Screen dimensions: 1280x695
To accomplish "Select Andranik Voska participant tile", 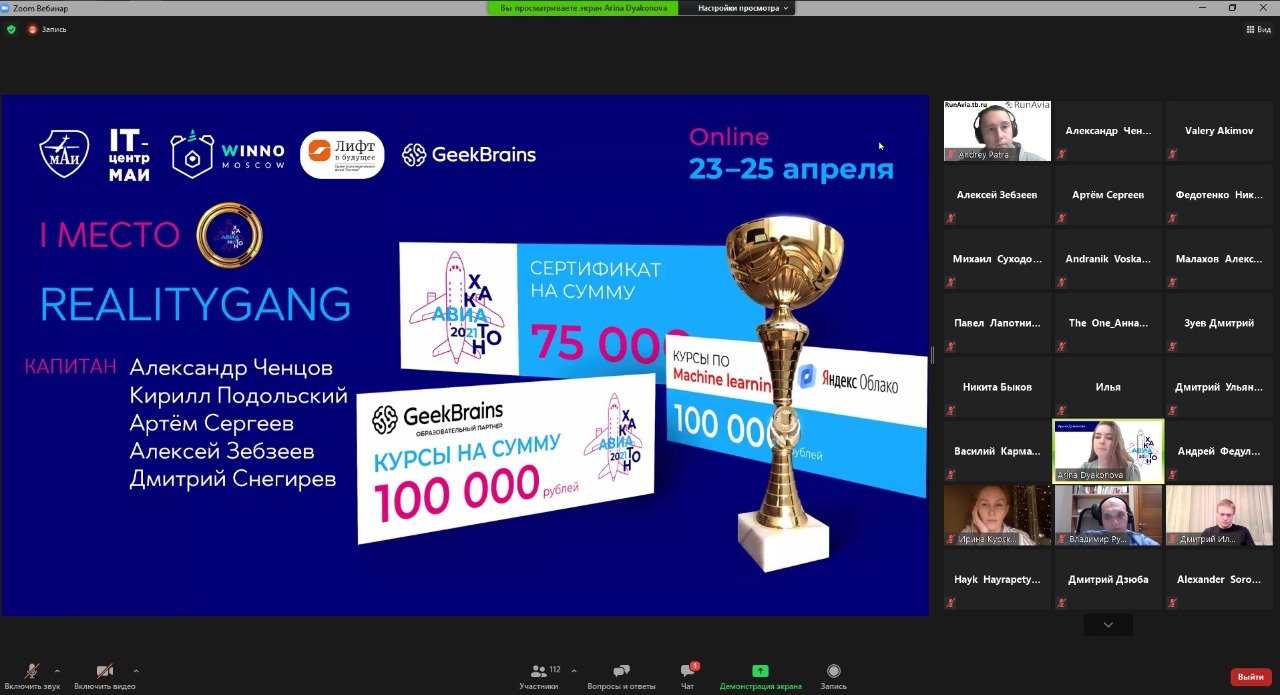I will point(1108,259).
